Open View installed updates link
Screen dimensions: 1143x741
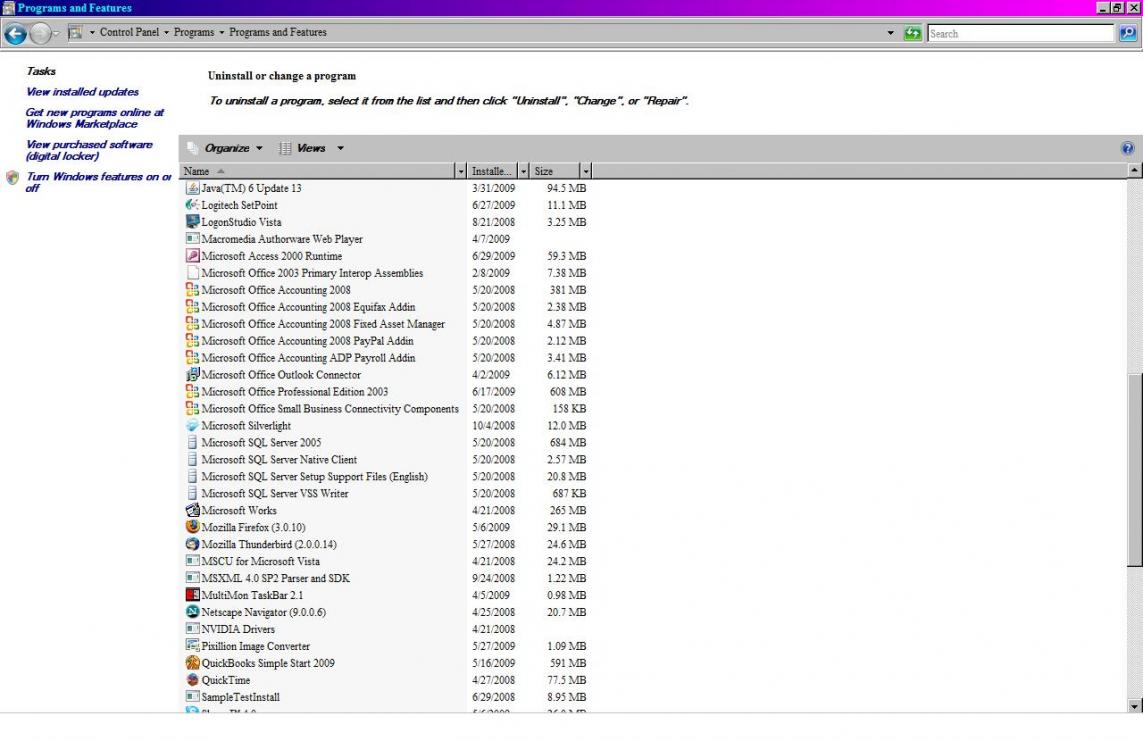click(82, 92)
